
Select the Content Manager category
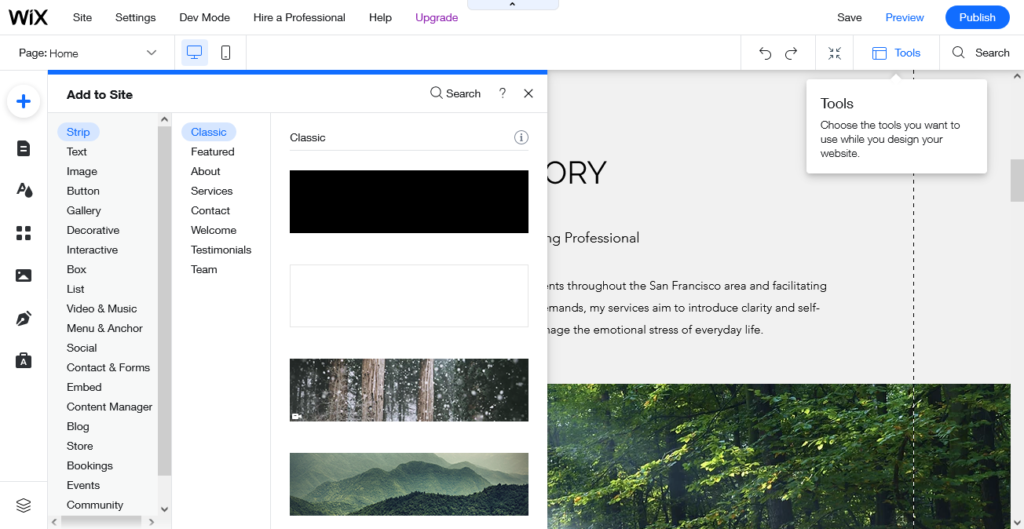(x=110, y=406)
